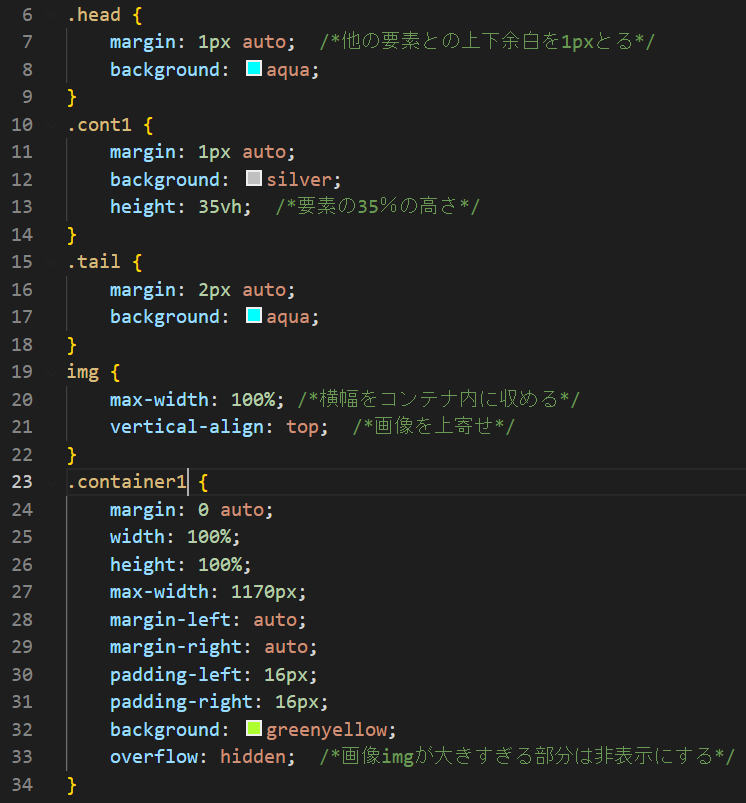The height and width of the screenshot is (803, 746).
Task: Click the aqua color swatch in .head rule
Action: tap(254, 70)
